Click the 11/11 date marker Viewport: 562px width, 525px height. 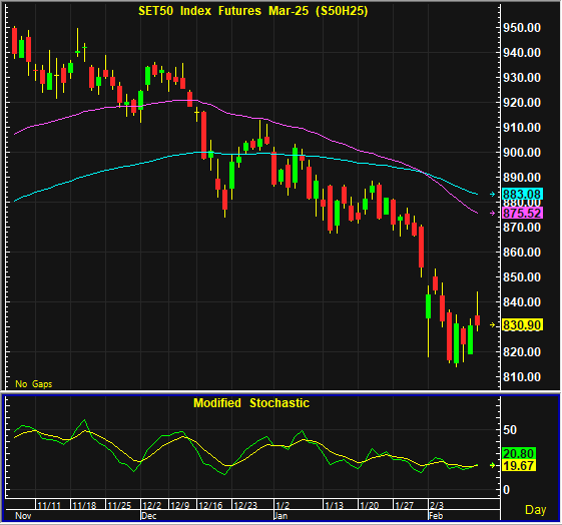pyautogui.click(x=49, y=505)
